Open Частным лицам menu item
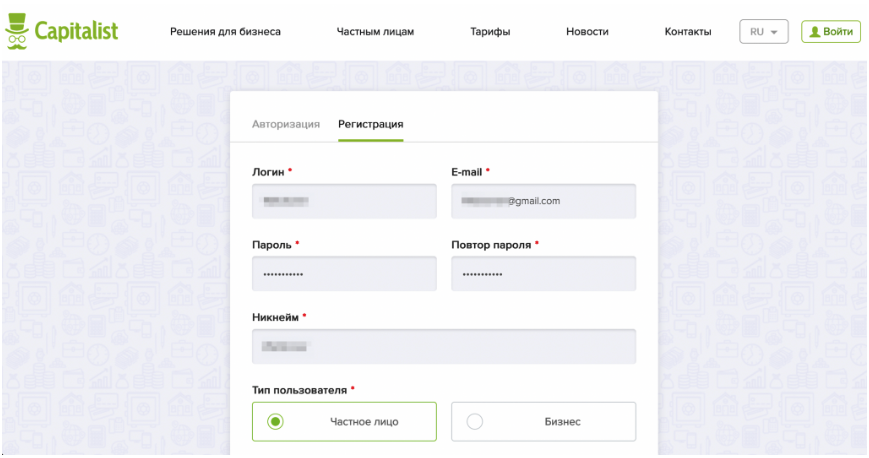869x458 pixels. (375, 32)
